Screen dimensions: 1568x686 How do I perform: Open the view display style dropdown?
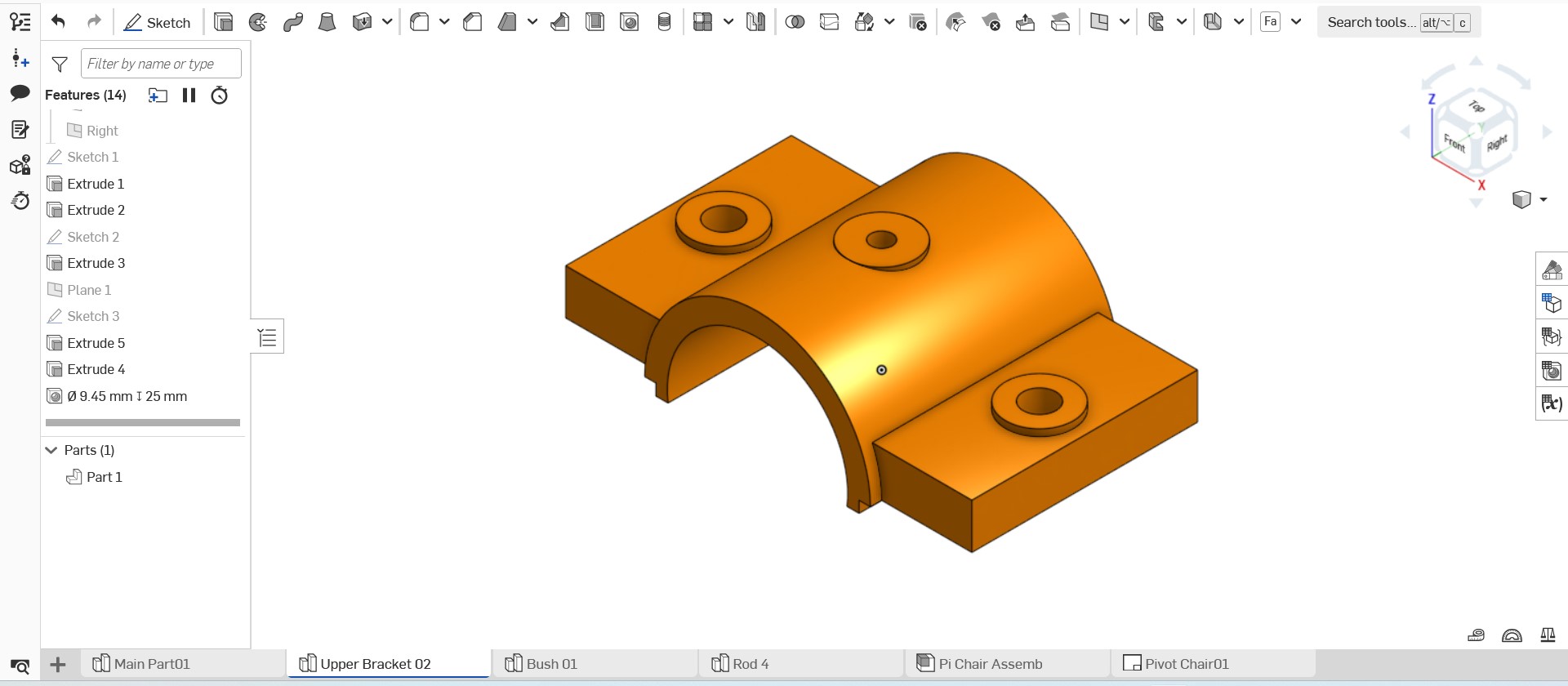tap(1543, 199)
